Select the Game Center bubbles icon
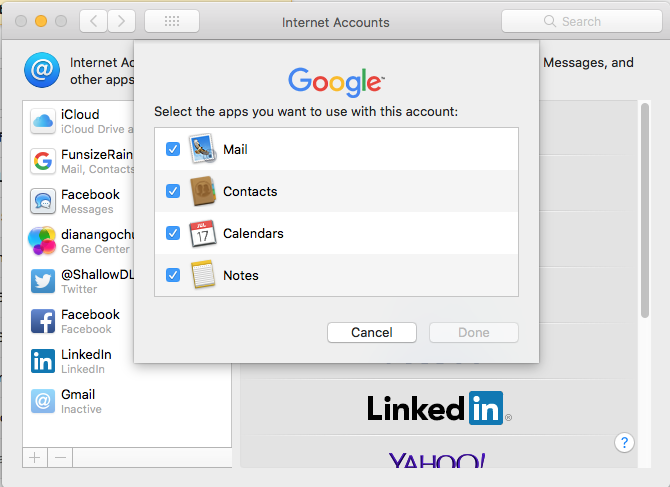The image size is (670, 487). click(42, 241)
